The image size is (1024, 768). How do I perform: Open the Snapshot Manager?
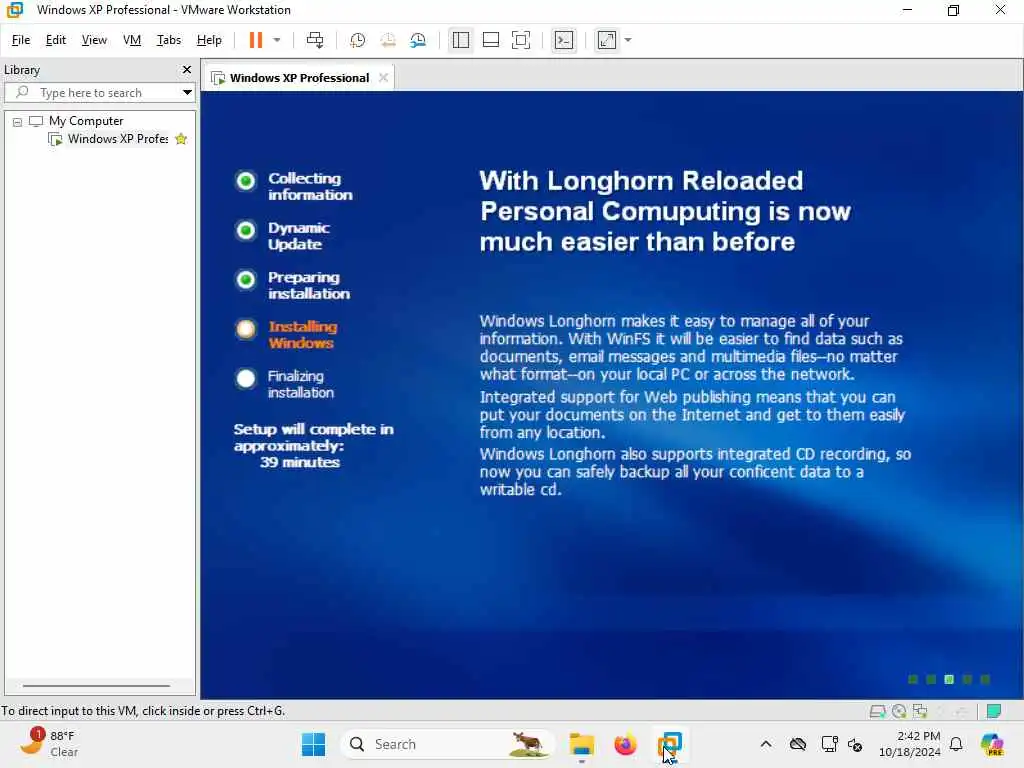[418, 40]
